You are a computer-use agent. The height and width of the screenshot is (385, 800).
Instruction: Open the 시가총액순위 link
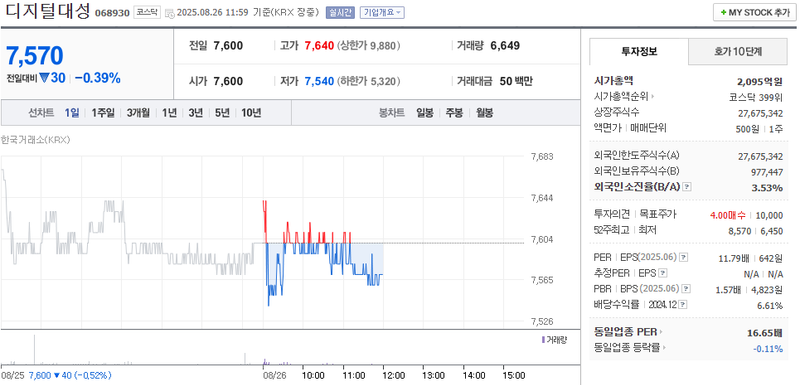tap(624, 96)
